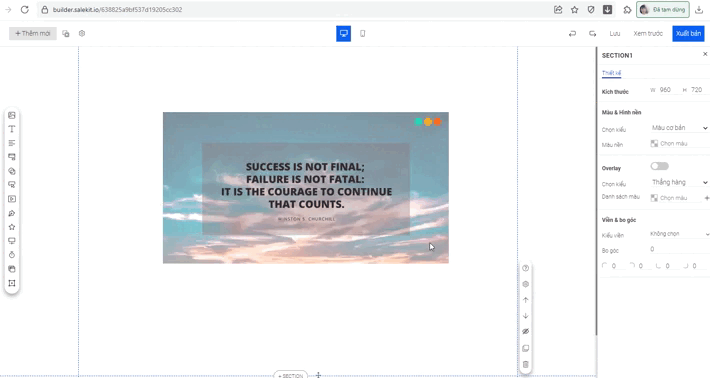Pick overlay color in Danh sách màu swatch
The height and width of the screenshot is (378, 710).
click(654, 198)
